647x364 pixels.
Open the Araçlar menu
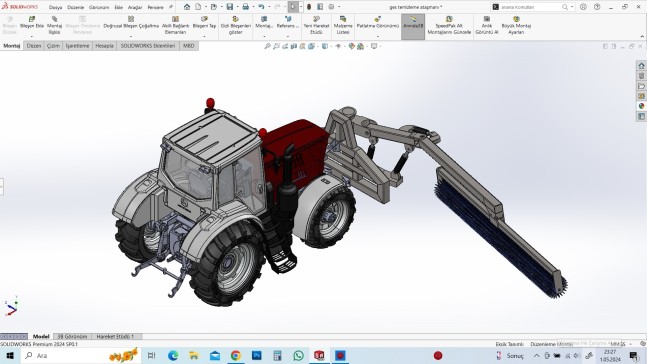(135, 7)
